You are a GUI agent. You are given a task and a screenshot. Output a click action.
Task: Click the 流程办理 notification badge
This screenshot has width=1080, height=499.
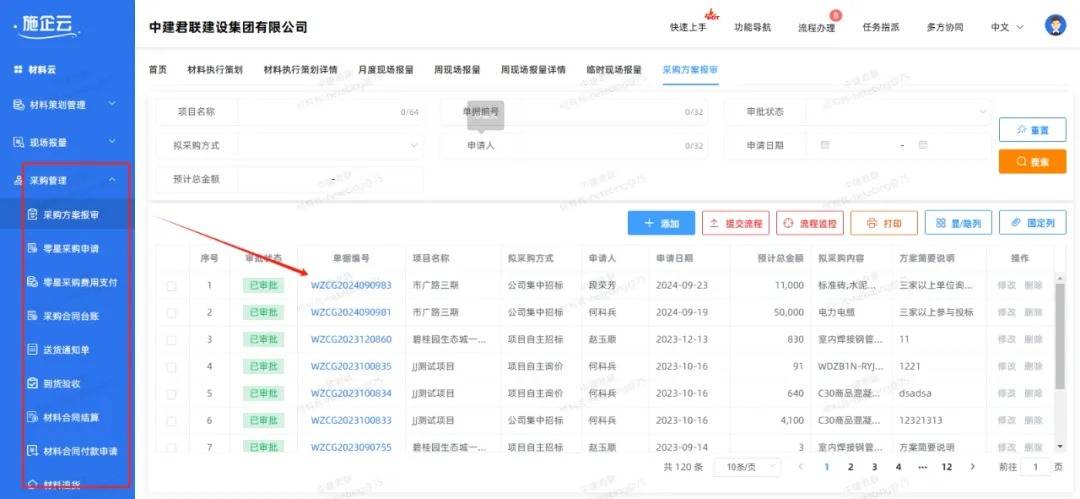[x=835, y=15]
